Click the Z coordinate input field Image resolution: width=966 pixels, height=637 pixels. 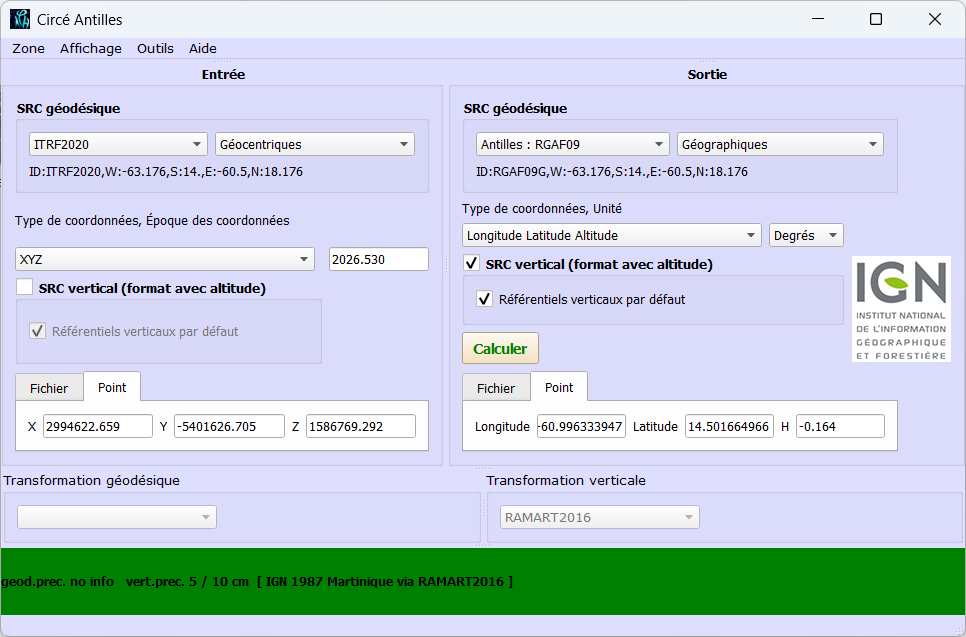[x=360, y=426]
